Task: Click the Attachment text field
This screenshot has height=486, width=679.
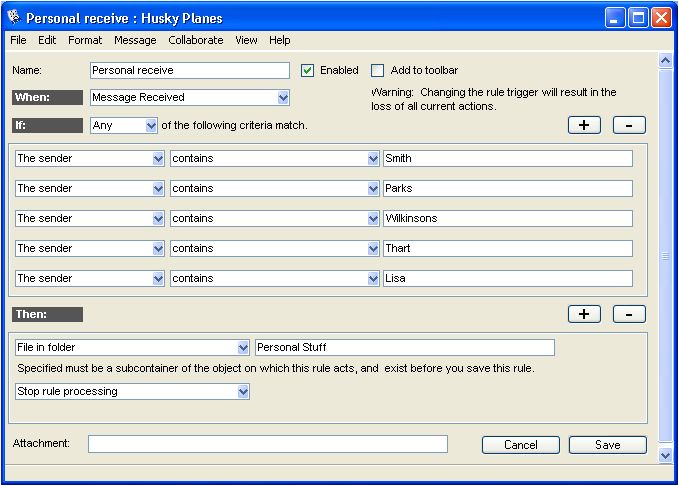Action: coord(267,444)
